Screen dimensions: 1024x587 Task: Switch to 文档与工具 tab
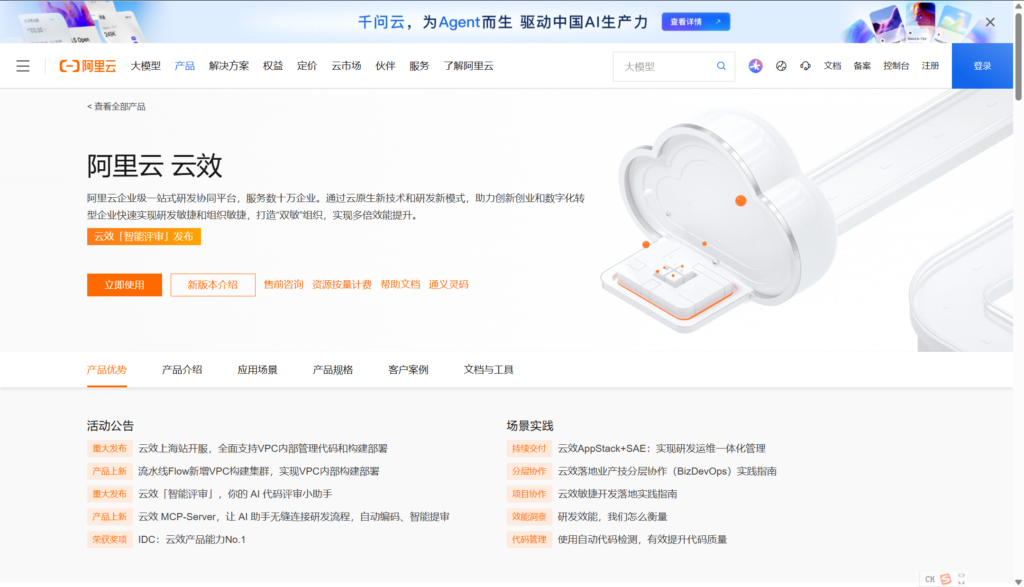[488, 370]
